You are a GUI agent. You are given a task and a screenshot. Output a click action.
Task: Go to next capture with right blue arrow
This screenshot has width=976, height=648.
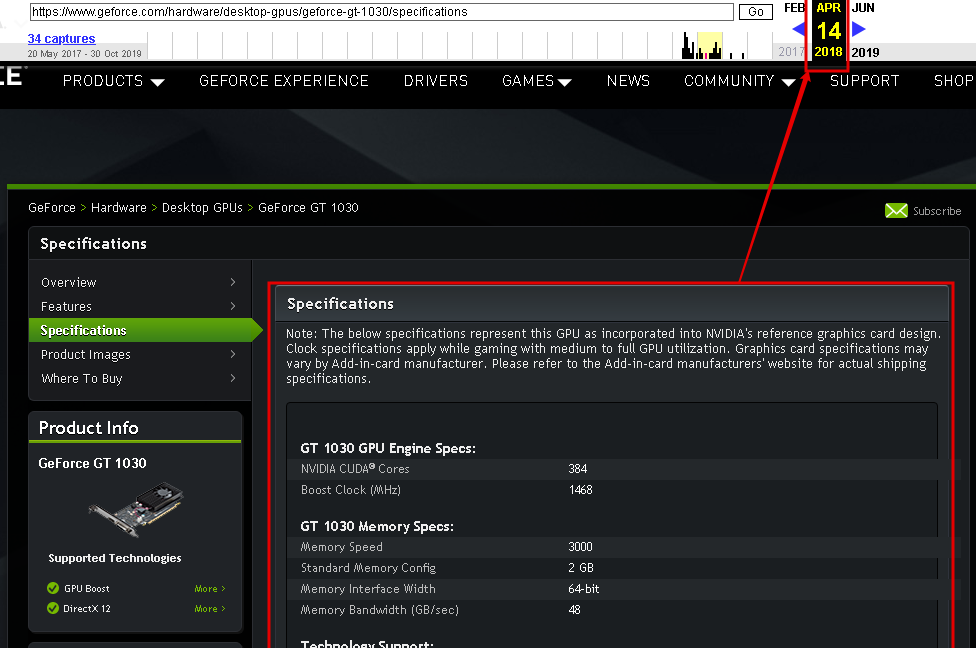[859, 29]
